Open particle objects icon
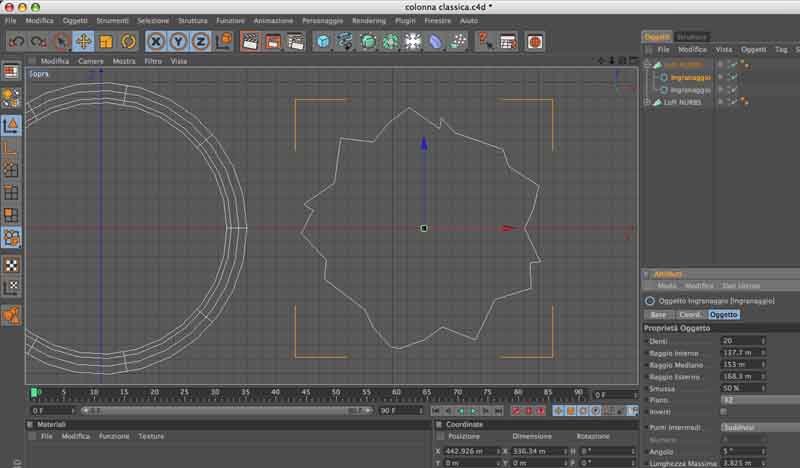Screen dimensions: 800x468 coord(458,42)
